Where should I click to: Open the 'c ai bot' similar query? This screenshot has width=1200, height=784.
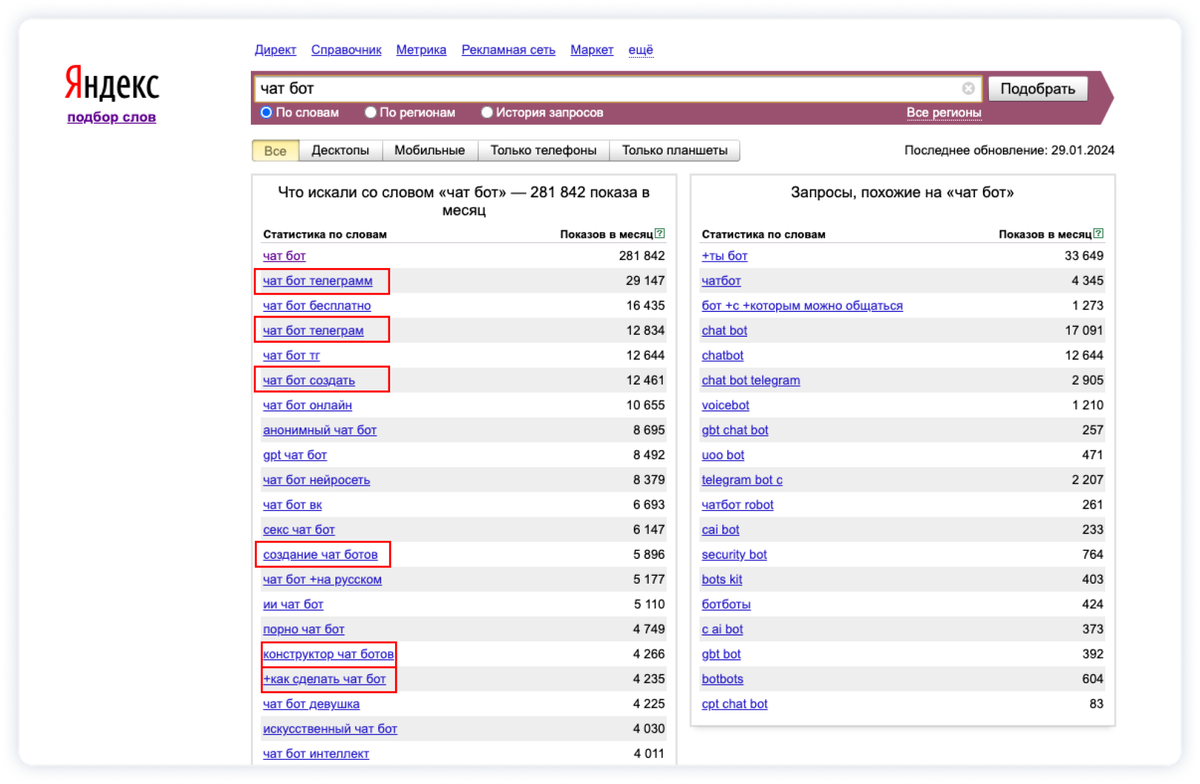tap(722, 630)
